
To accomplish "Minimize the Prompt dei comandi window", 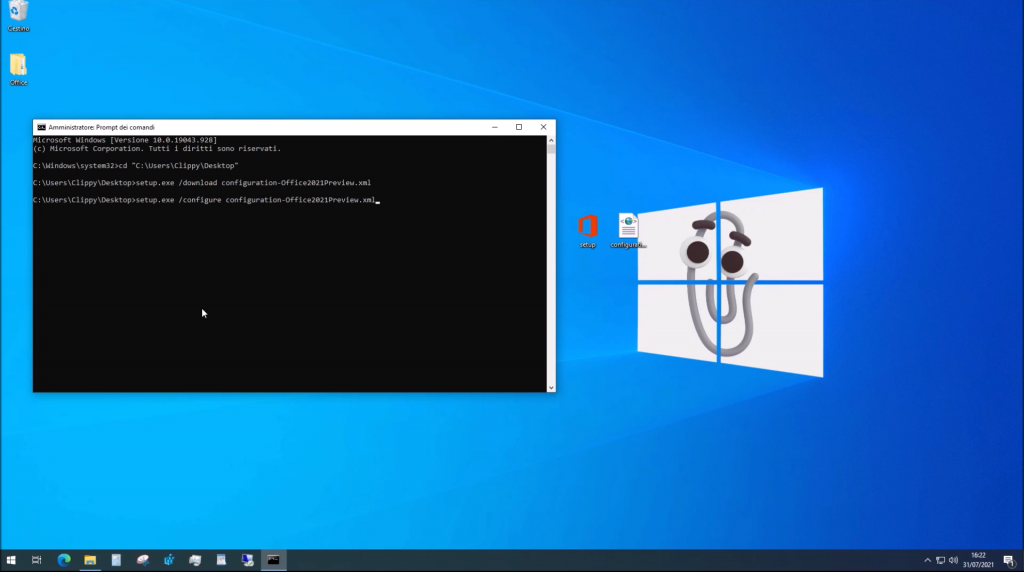I will pyautogui.click(x=495, y=127).
